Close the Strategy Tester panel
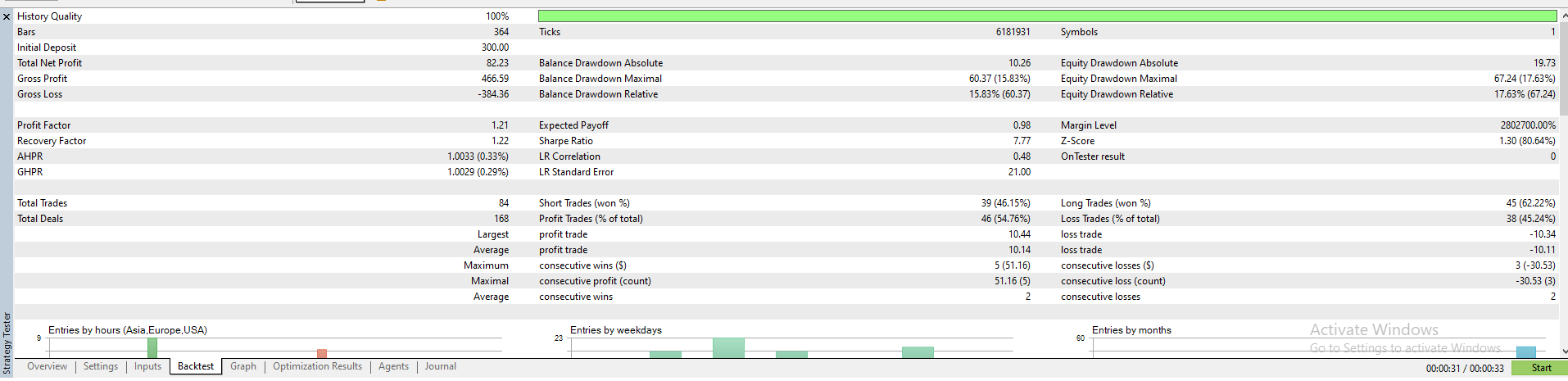Screen dimensions: 1568x381 coord(7,16)
